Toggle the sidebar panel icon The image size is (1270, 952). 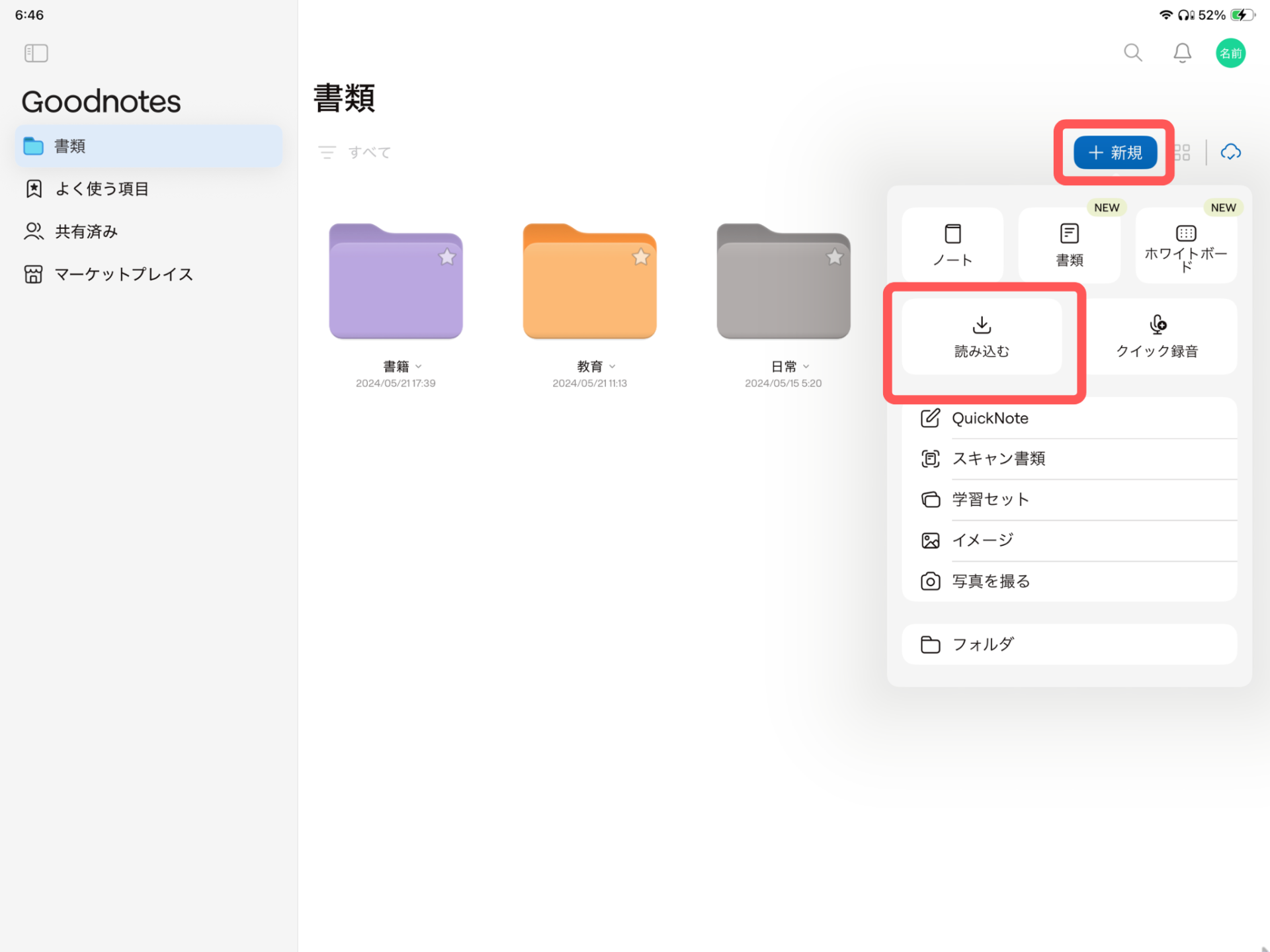pos(36,53)
